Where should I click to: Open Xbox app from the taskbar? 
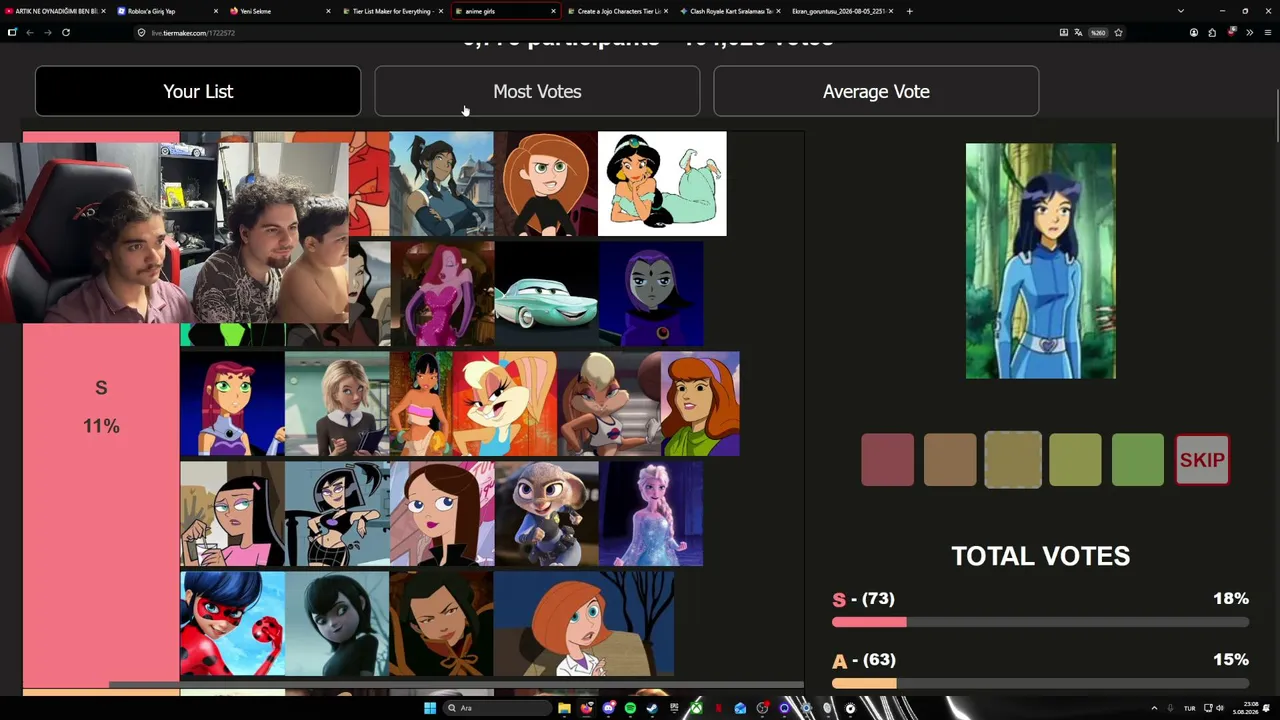click(696, 708)
